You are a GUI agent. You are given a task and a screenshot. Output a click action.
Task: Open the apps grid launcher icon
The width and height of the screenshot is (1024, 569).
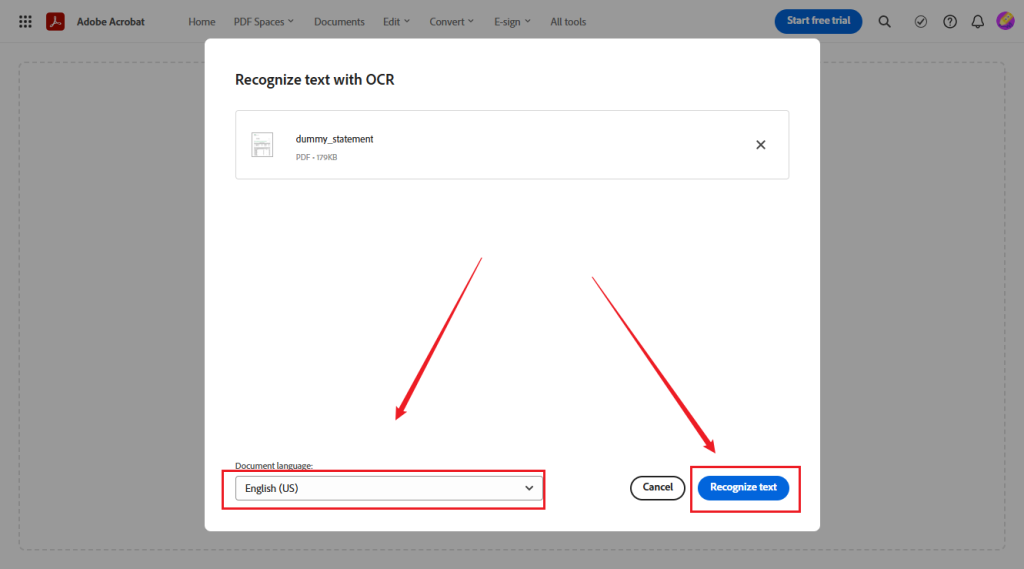tap(25, 22)
